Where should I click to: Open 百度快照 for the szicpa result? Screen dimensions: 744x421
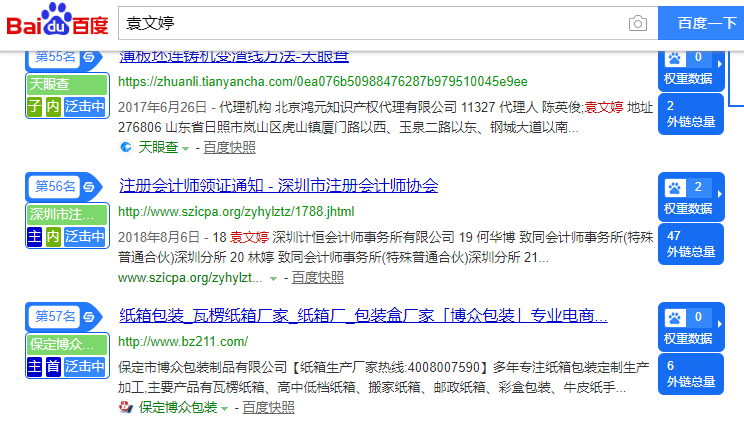[x=317, y=278]
